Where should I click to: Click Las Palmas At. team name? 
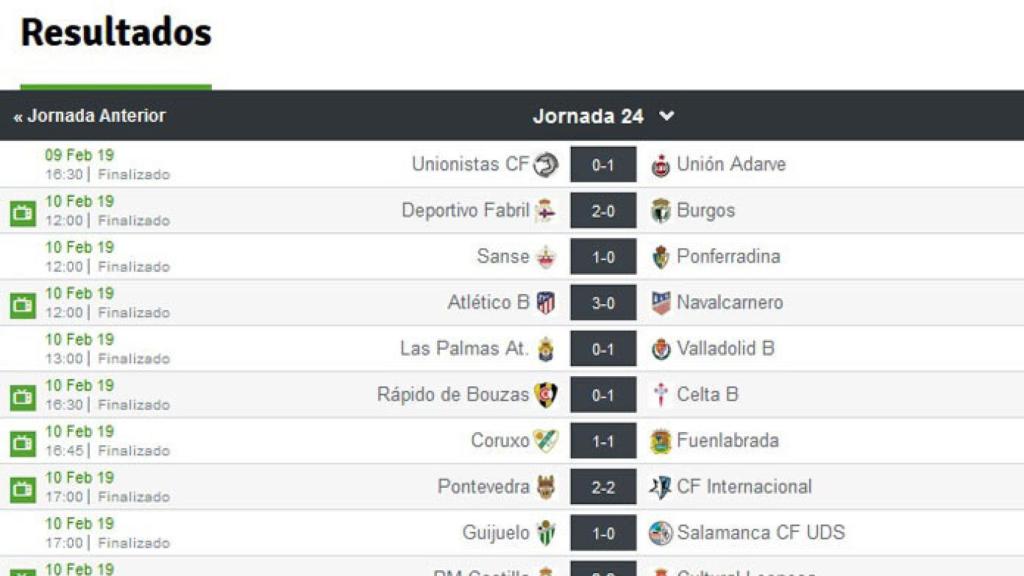click(464, 348)
